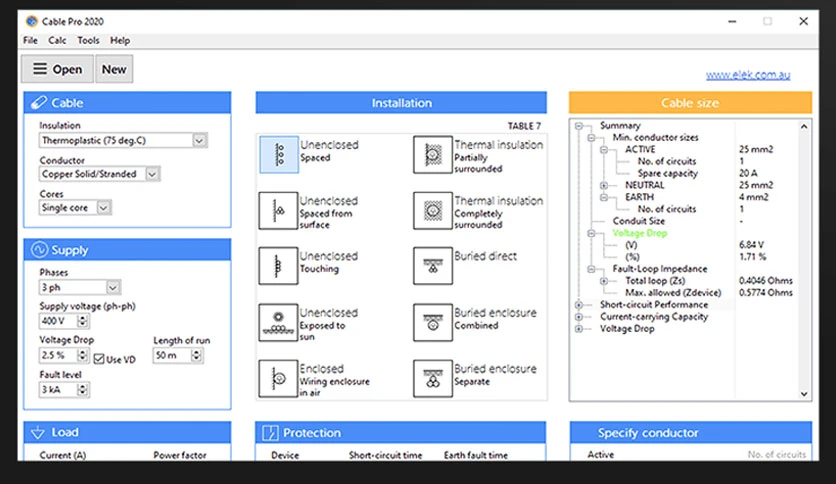Select Thermal insulation Partially surrounded icon

(433, 155)
